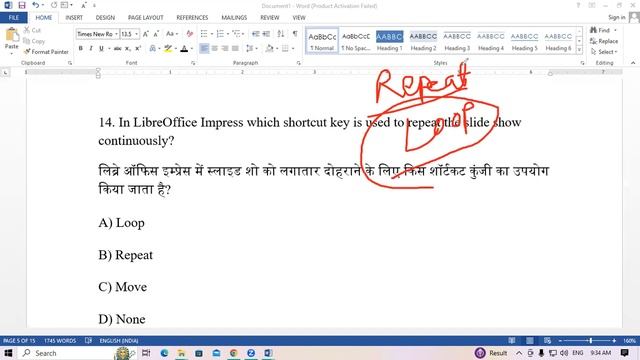Toggle Italic formatting
The height and width of the screenshot is (360, 640).
(91, 49)
